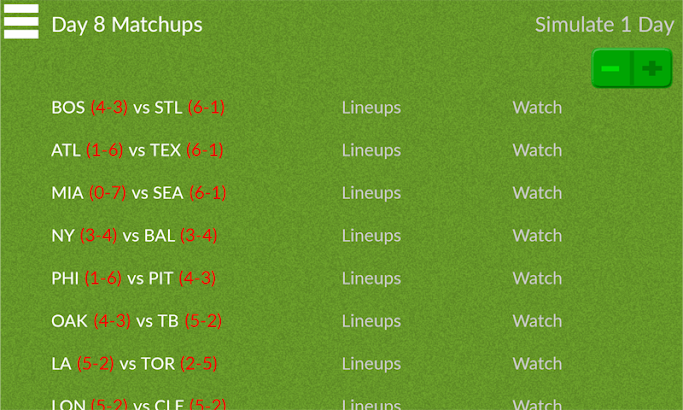683x410 pixels.
Task: Watch the PHI vs PIT matchup
Action: tap(537, 278)
